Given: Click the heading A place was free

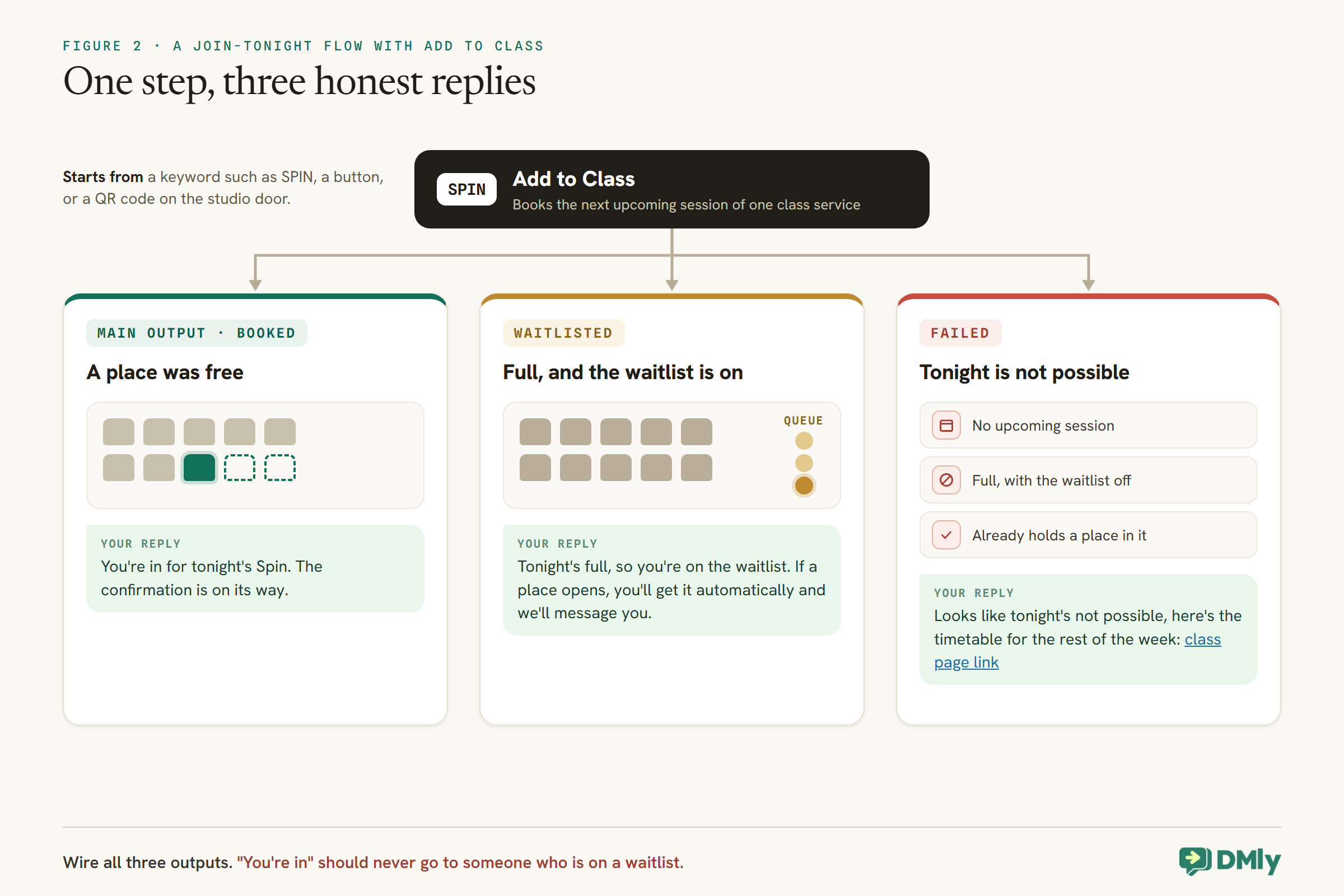Looking at the screenshot, I should point(165,372).
